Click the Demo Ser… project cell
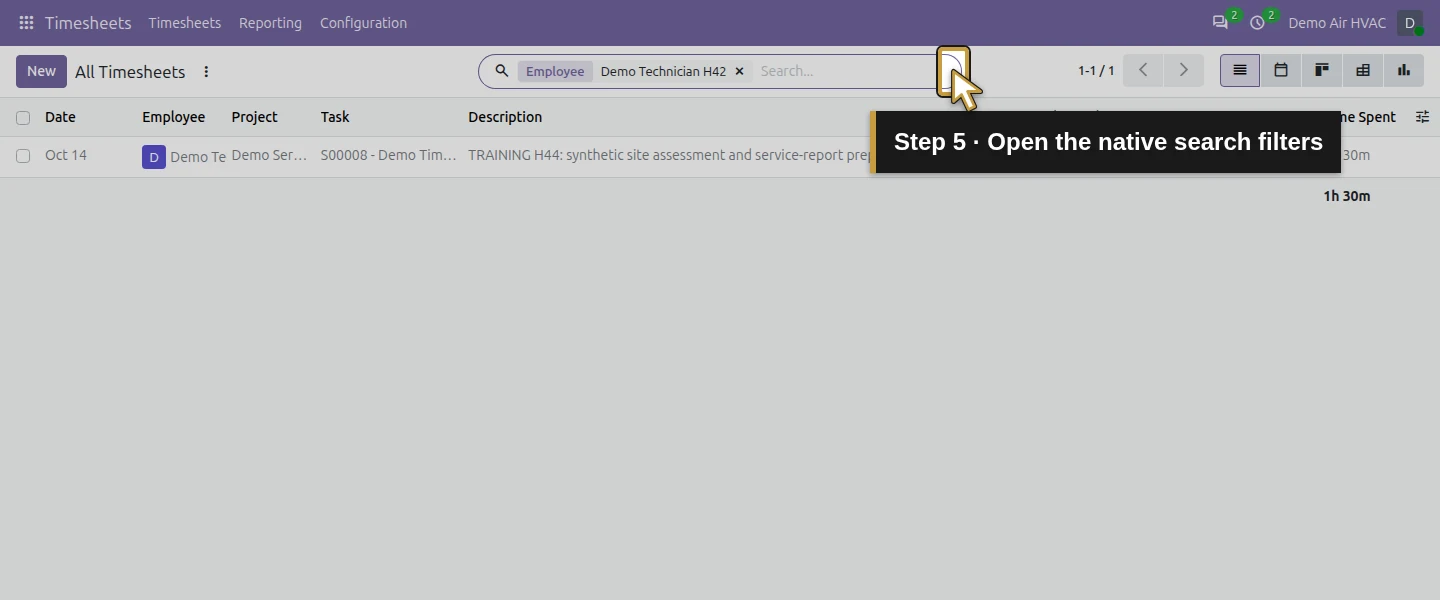 (269, 155)
